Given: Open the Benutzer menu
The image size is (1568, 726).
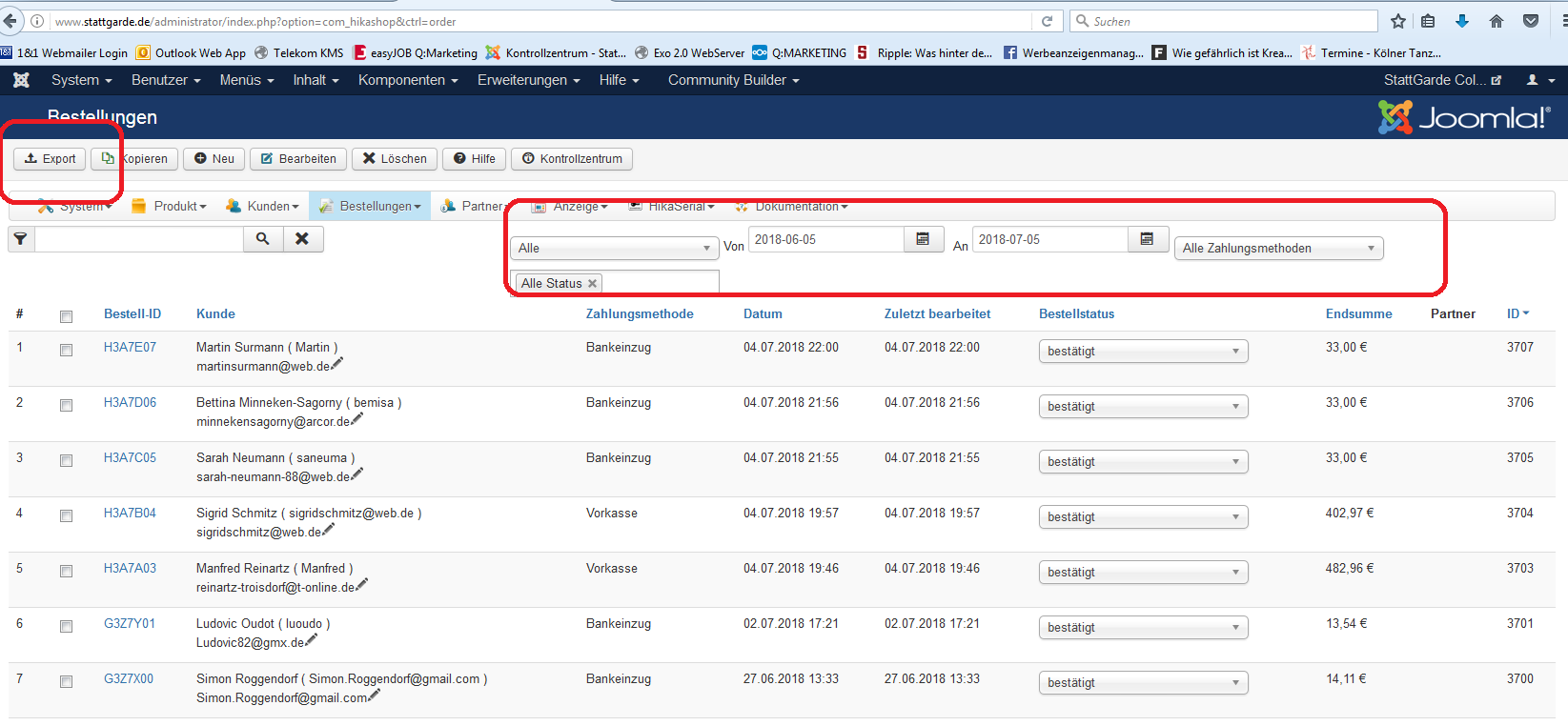Looking at the screenshot, I should coord(166,80).
